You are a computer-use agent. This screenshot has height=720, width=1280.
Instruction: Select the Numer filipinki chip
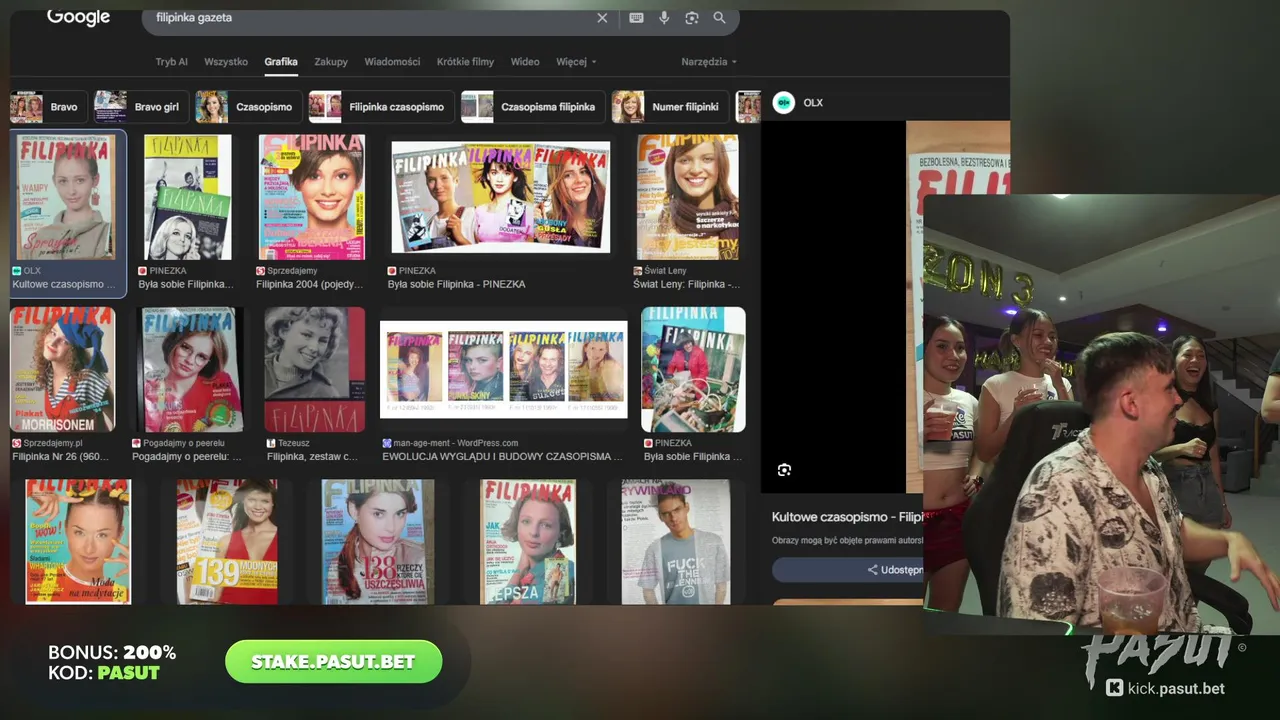[x=670, y=107]
